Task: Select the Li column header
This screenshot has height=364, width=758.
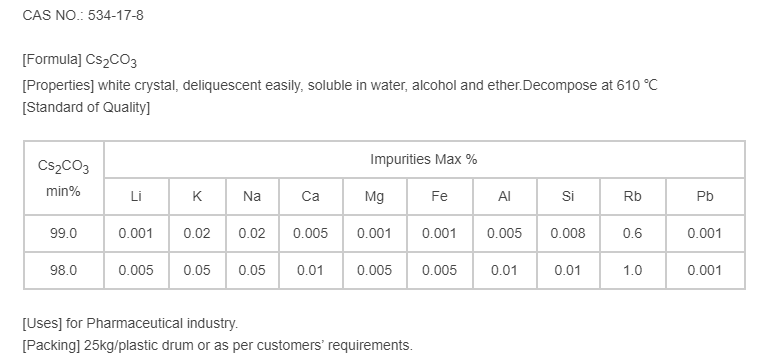Action: pos(136,196)
